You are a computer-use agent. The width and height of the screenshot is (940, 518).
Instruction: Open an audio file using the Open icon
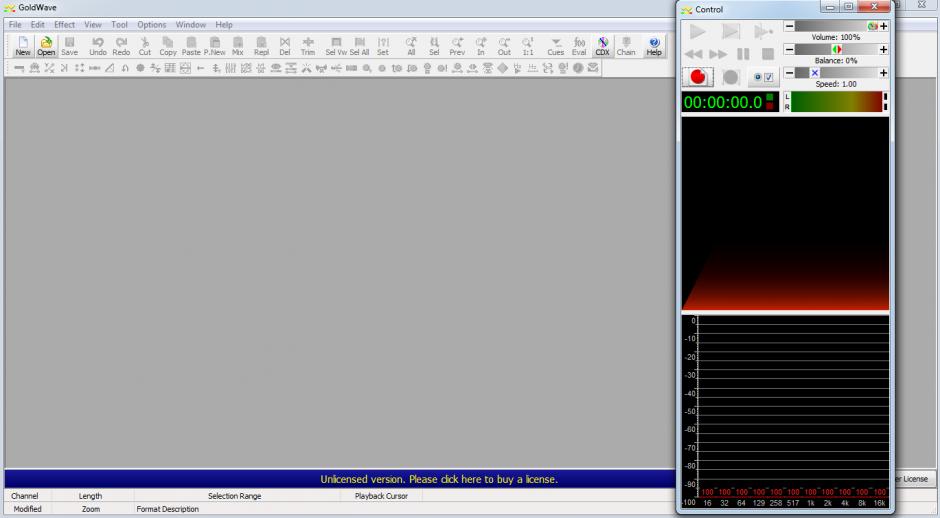(46, 46)
